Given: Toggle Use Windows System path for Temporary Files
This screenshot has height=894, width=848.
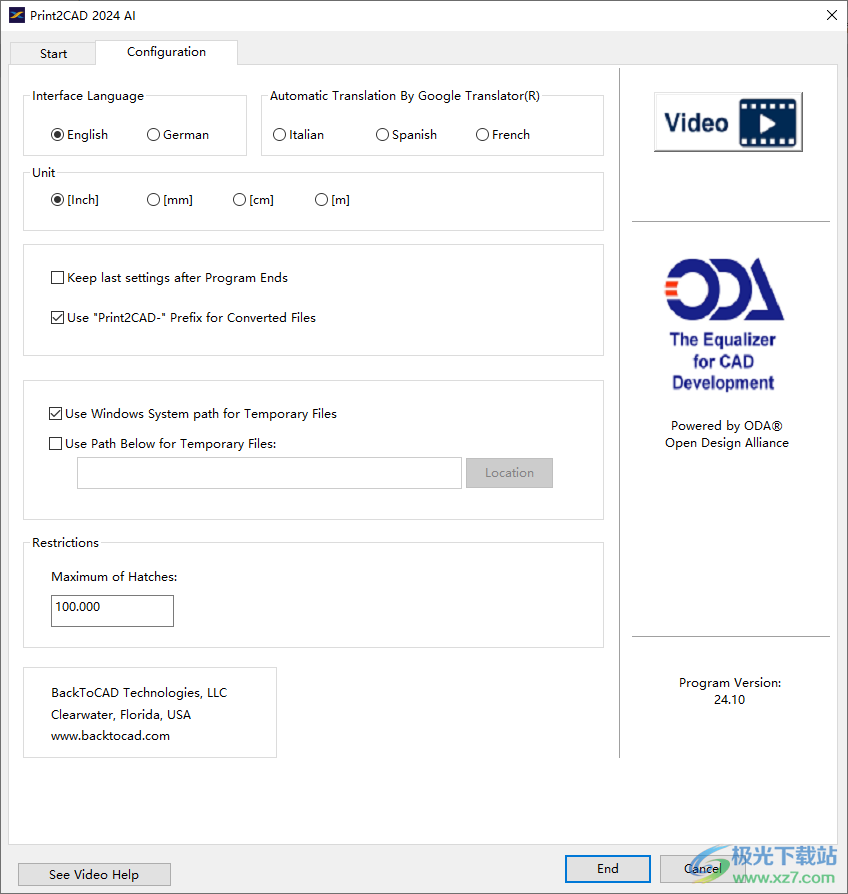Looking at the screenshot, I should pyautogui.click(x=193, y=413).
